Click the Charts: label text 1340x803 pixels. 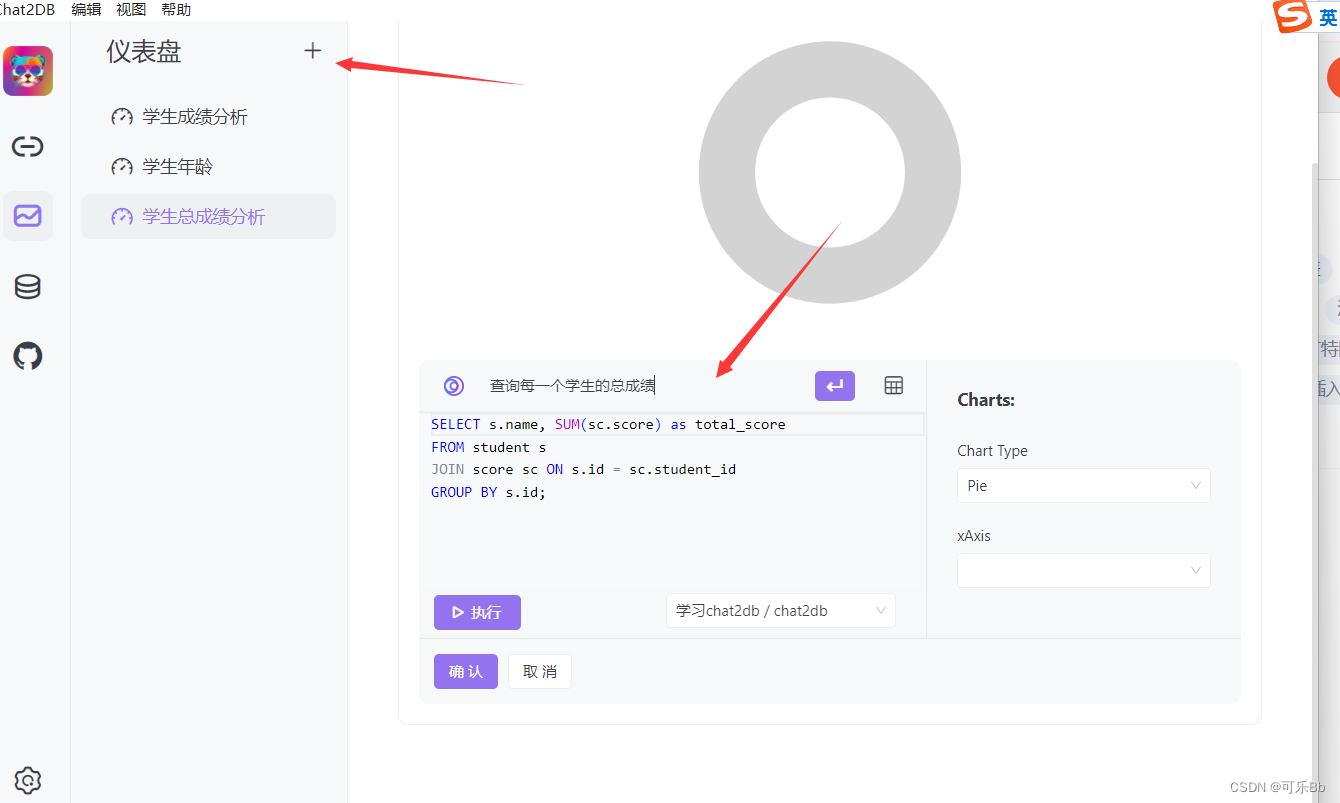pos(986,400)
